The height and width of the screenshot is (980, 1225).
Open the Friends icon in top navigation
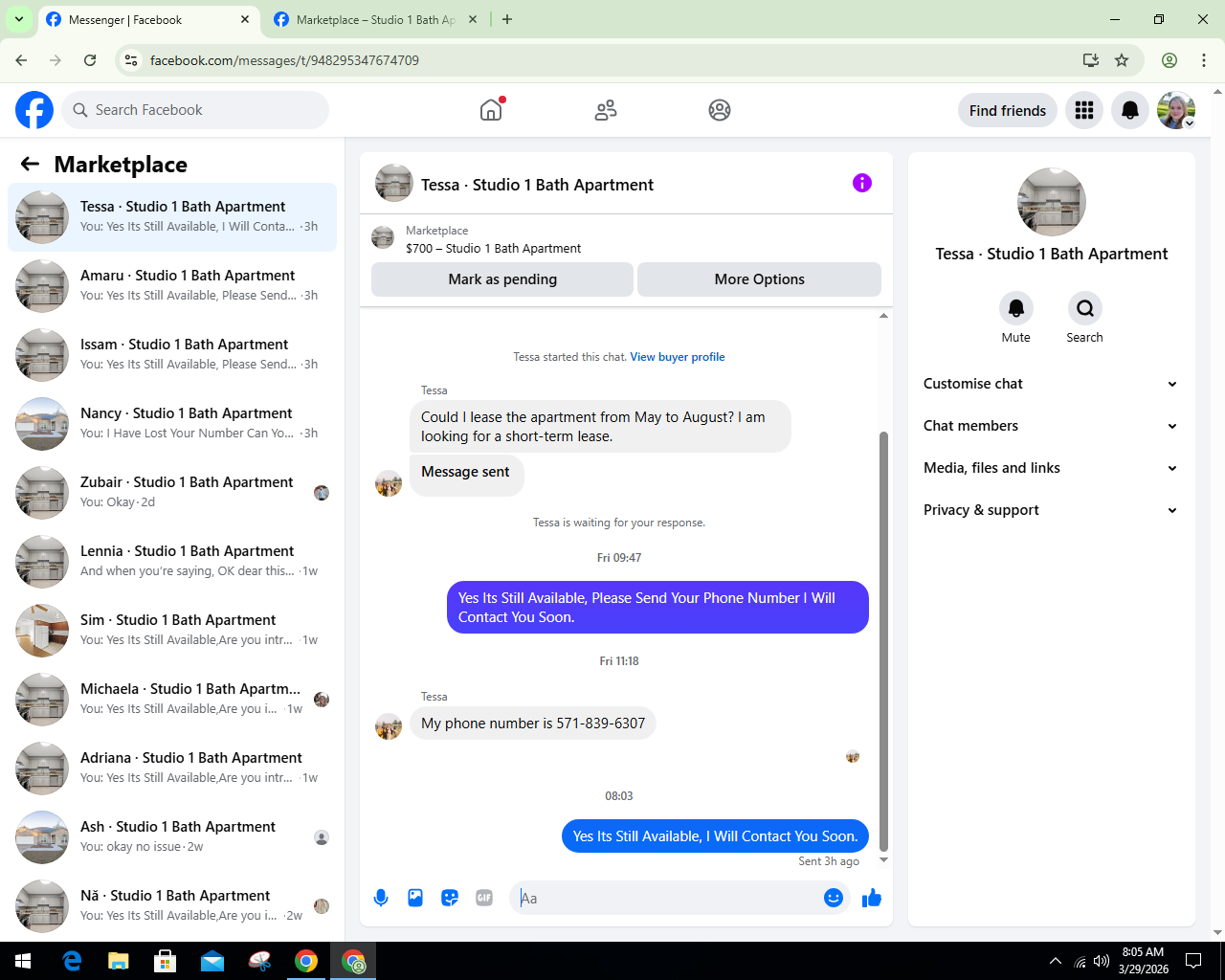(x=606, y=110)
